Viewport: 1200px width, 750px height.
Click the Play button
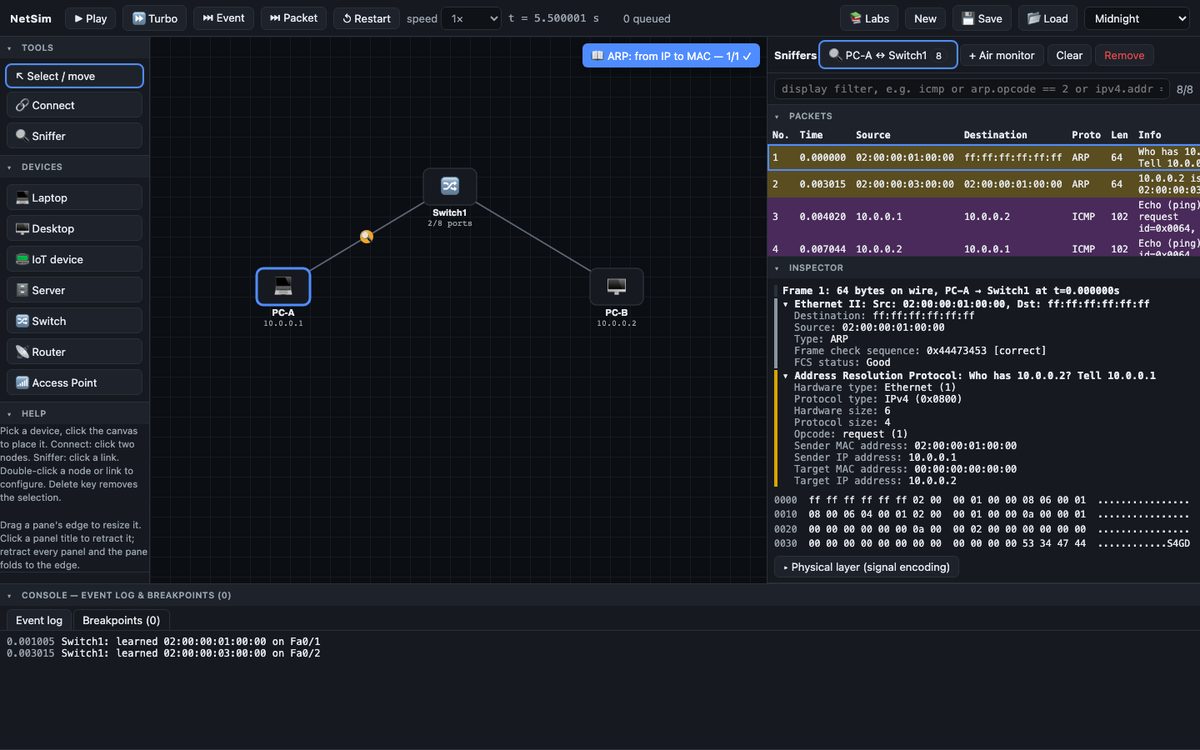tap(90, 18)
